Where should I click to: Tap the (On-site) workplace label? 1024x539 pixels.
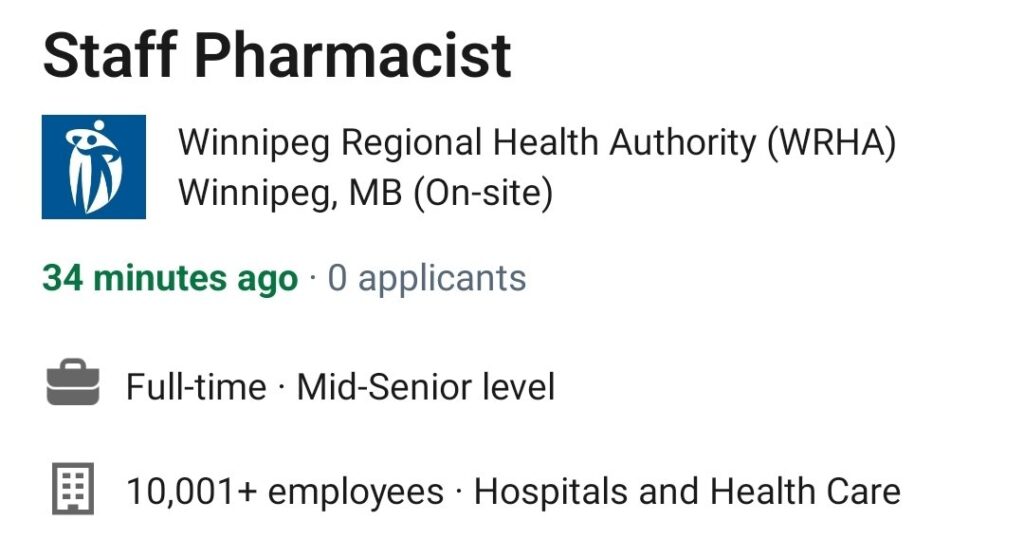point(483,193)
